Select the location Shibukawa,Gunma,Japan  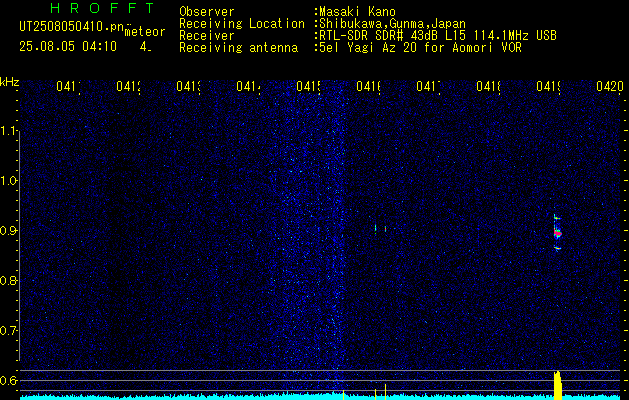pyautogui.click(x=392, y=24)
